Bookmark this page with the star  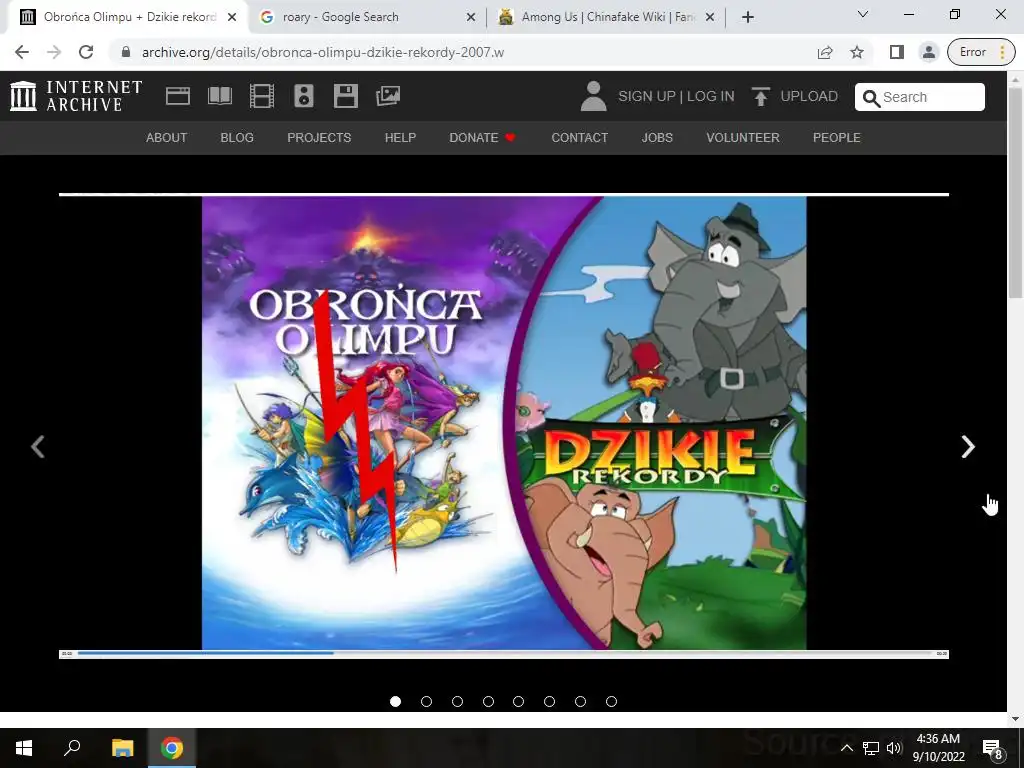(857, 52)
